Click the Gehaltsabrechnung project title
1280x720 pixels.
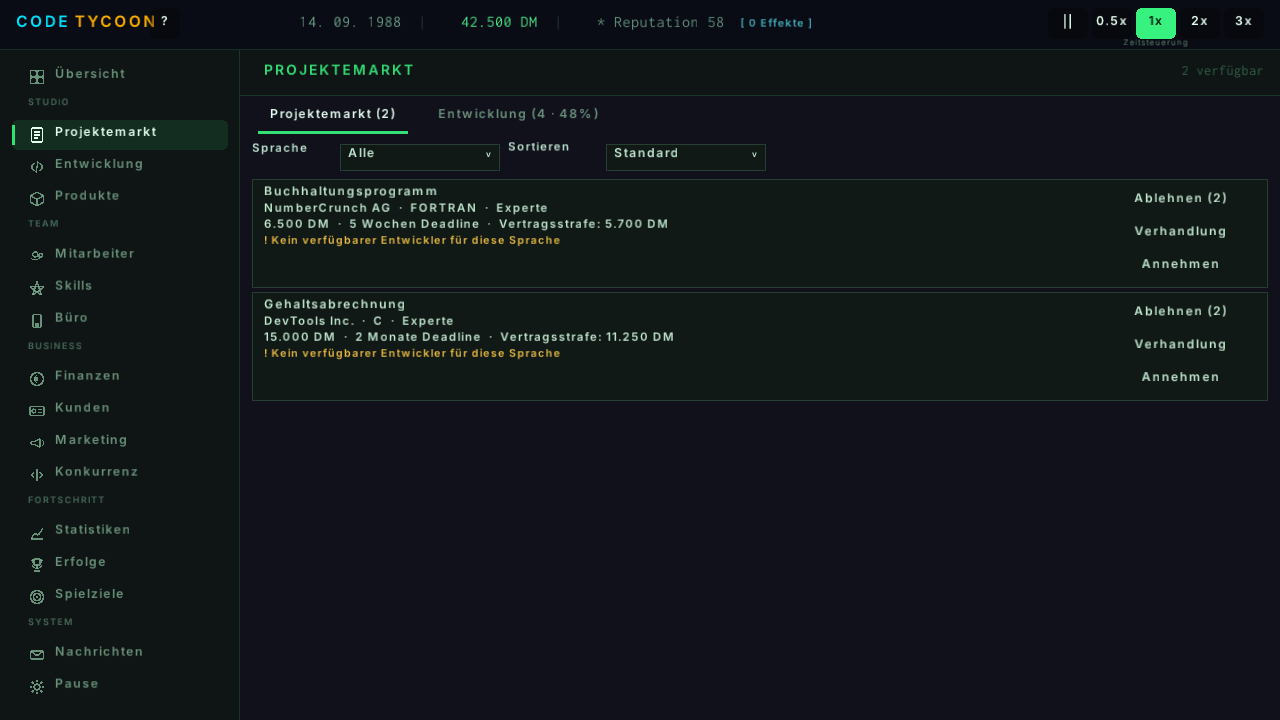pyautogui.click(x=335, y=304)
